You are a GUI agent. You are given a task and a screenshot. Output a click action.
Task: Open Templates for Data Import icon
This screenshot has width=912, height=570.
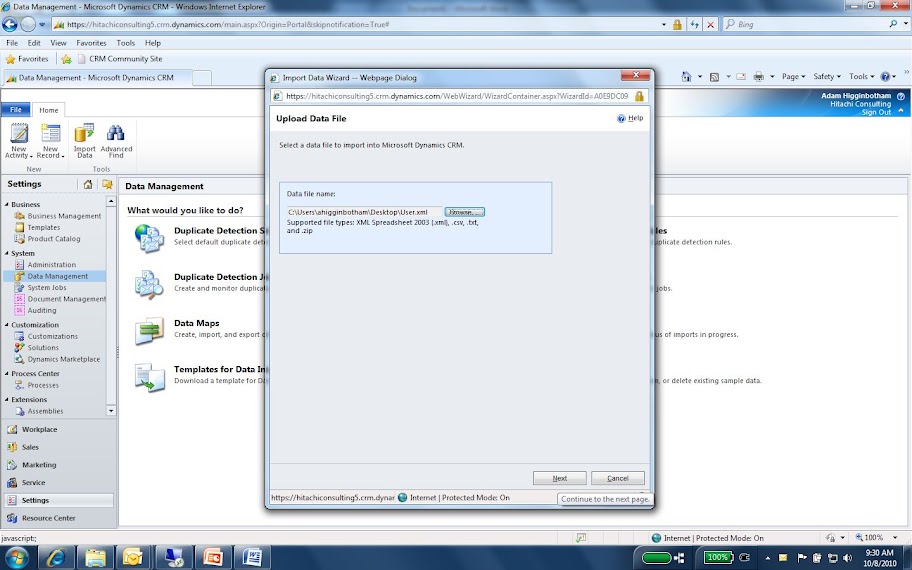149,377
